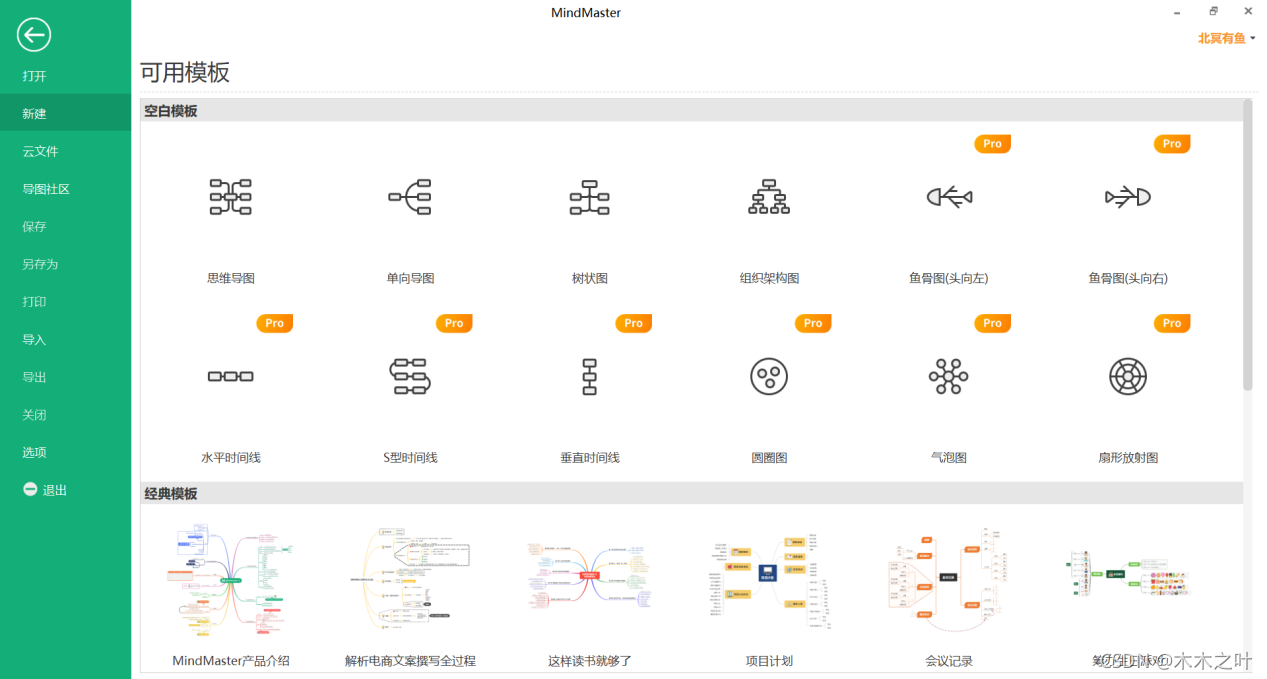The width and height of the screenshot is (1267, 679).
Task: Click Pro badge above S型时间线
Action: [x=454, y=323]
